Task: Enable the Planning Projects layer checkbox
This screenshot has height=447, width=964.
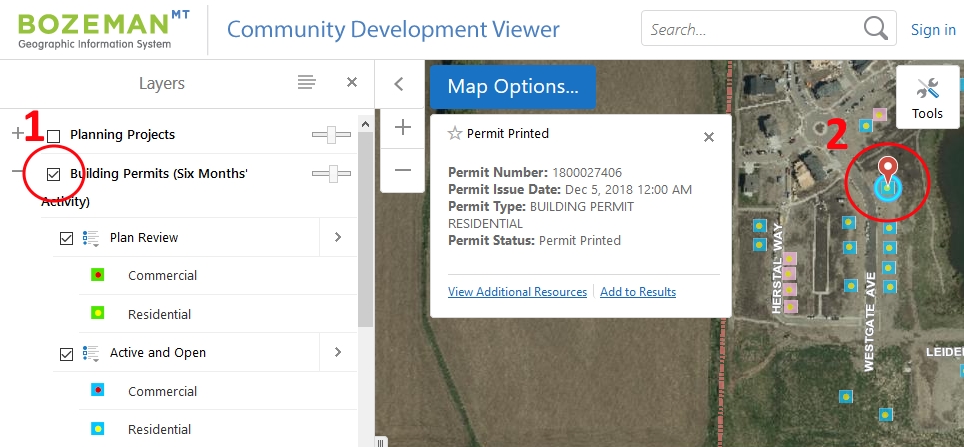Action: 54,135
